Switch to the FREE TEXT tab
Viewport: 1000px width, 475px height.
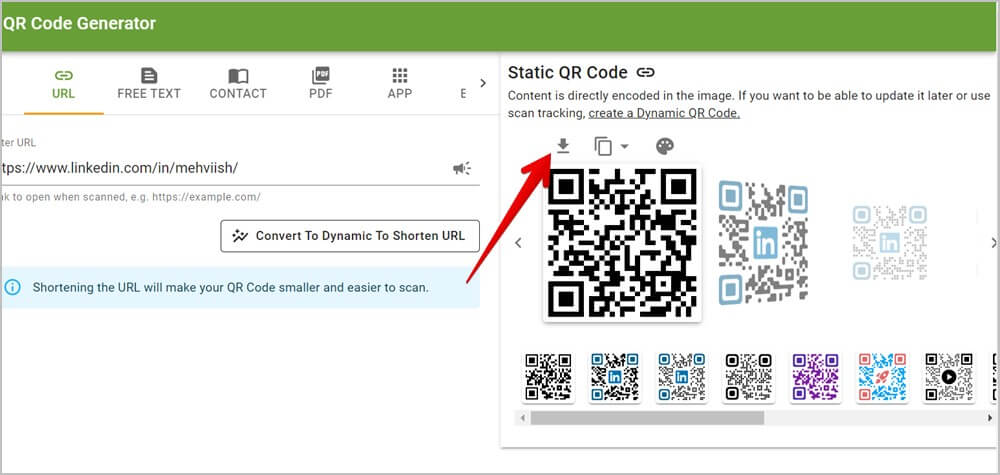click(x=149, y=85)
